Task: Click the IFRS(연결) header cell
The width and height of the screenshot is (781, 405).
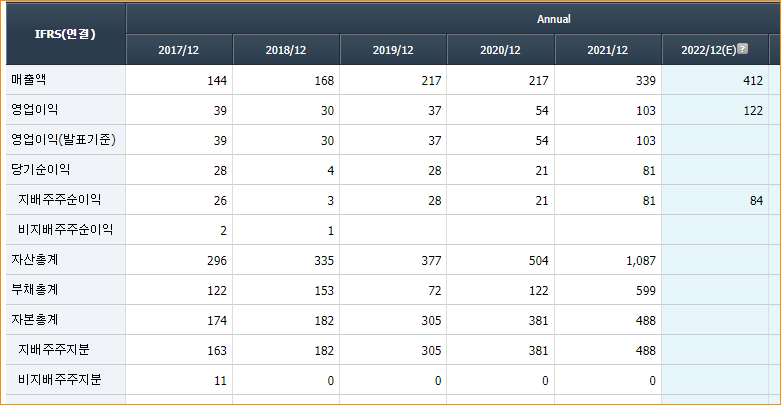Action: 65,34
